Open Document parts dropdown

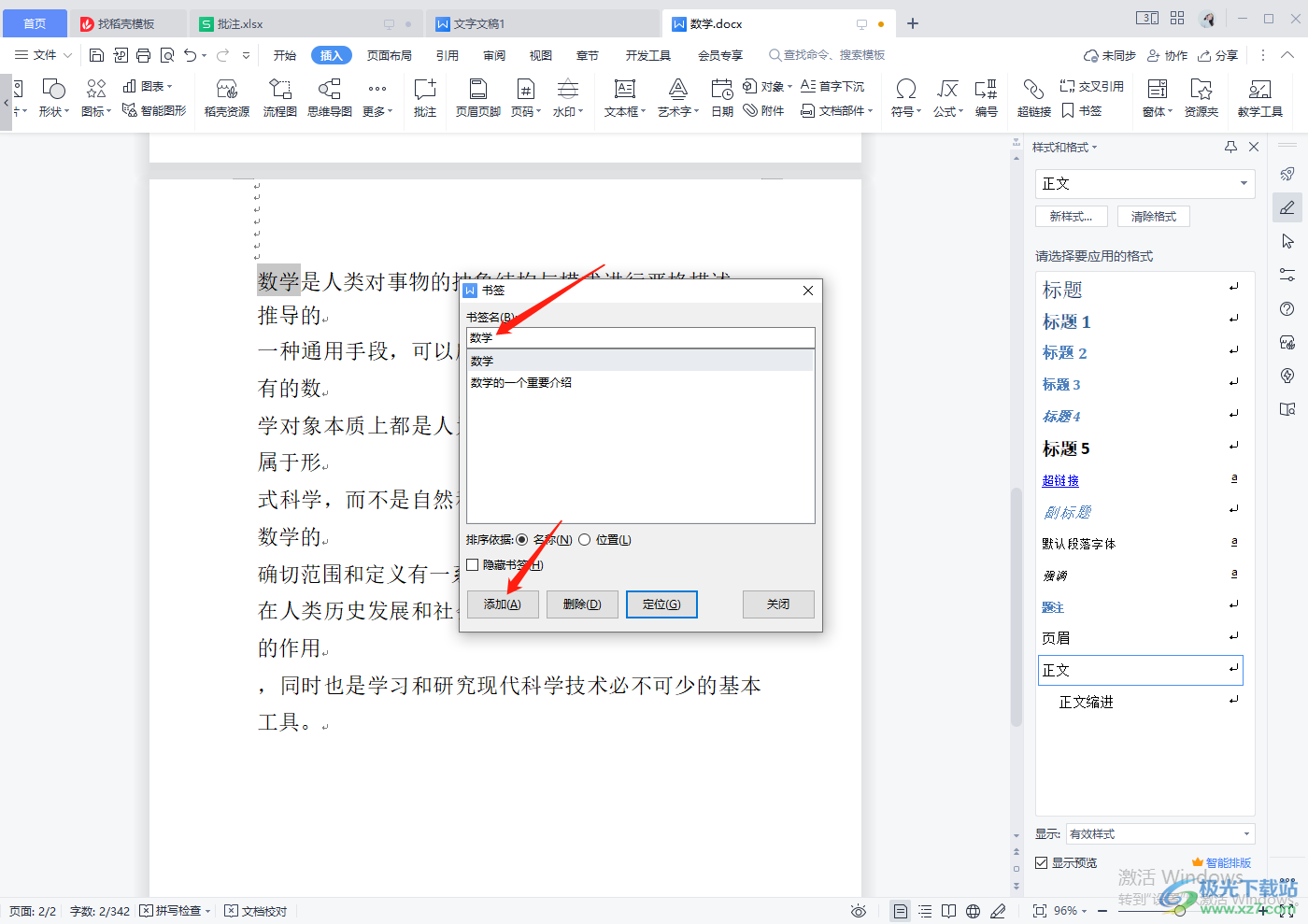click(837, 111)
